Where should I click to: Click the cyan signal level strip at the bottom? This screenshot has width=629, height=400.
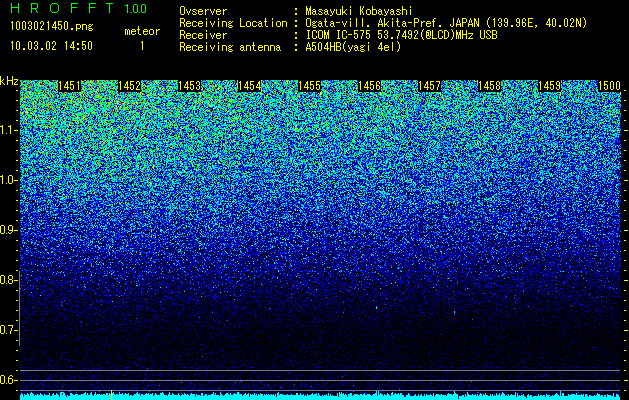pos(321,396)
